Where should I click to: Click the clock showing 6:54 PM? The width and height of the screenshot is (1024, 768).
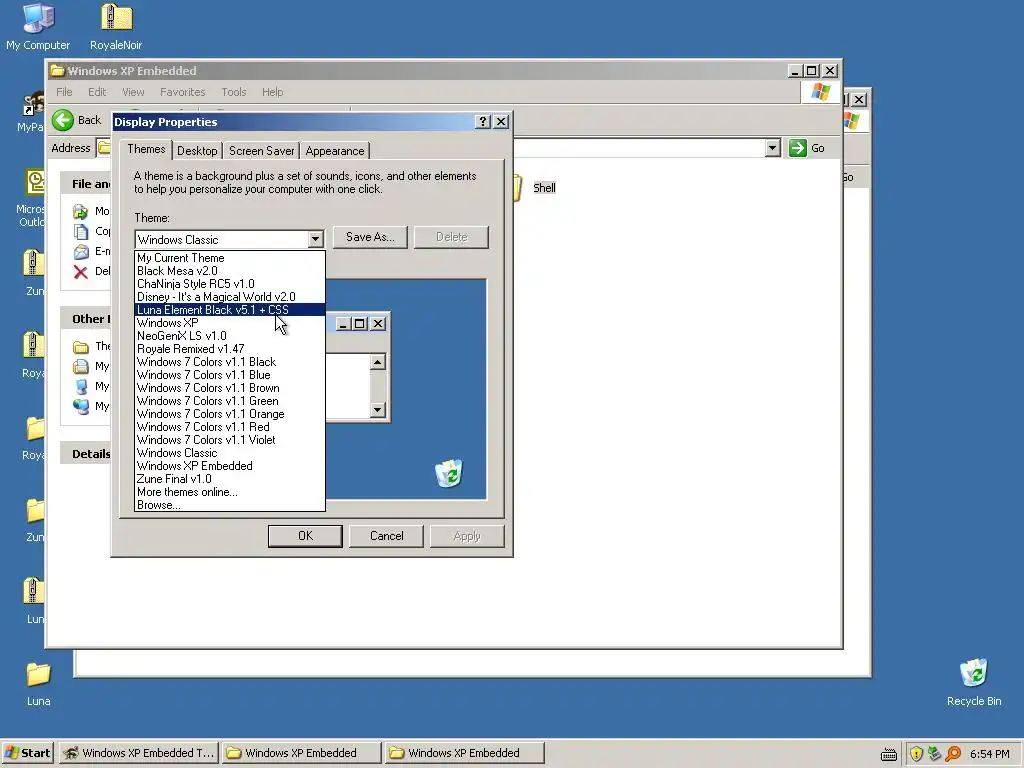(x=990, y=754)
